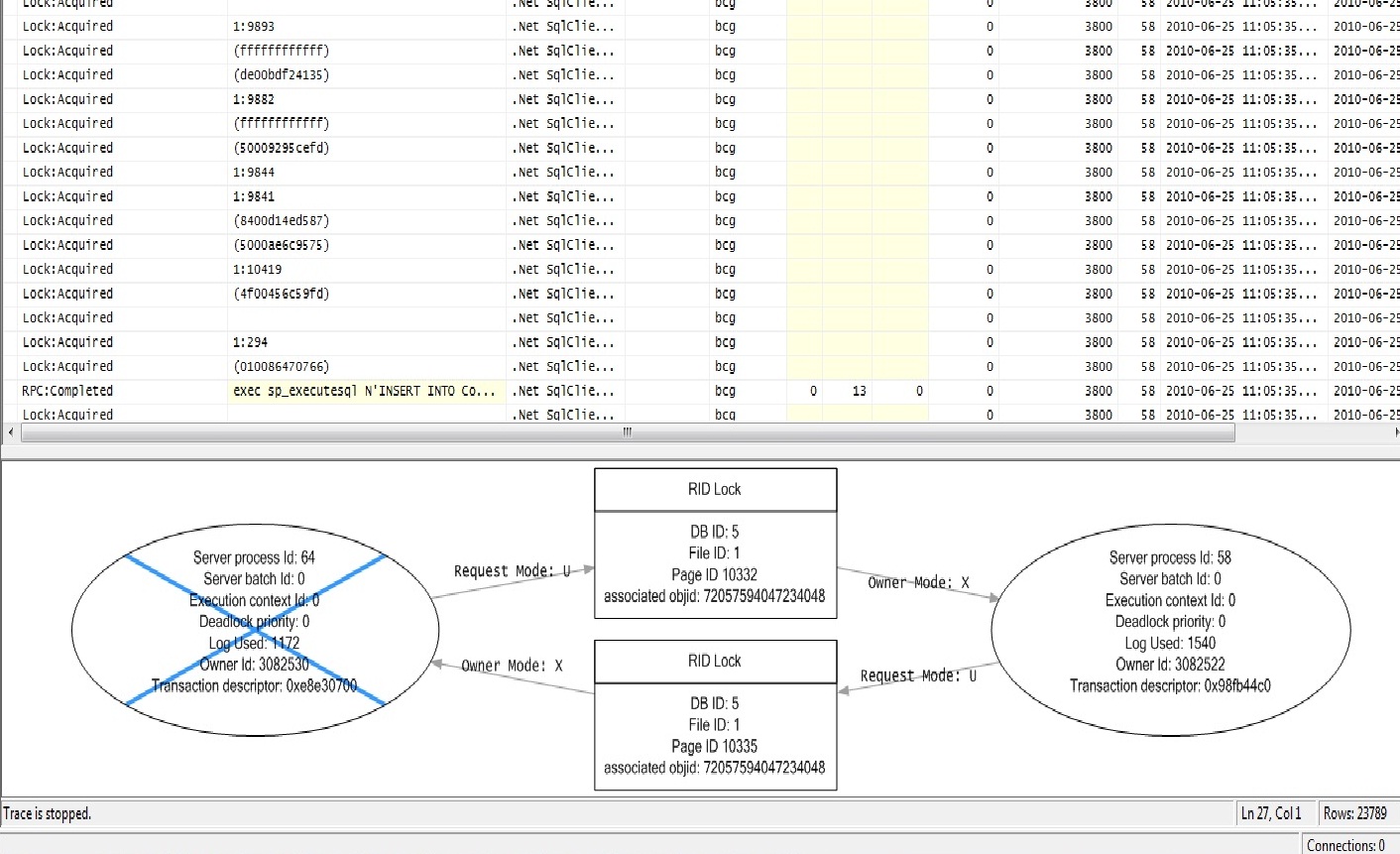Screen dimensions: 1400x854
Task: Click the right arrow of horizontal scrollbar
Action: tap(1395, 433)
